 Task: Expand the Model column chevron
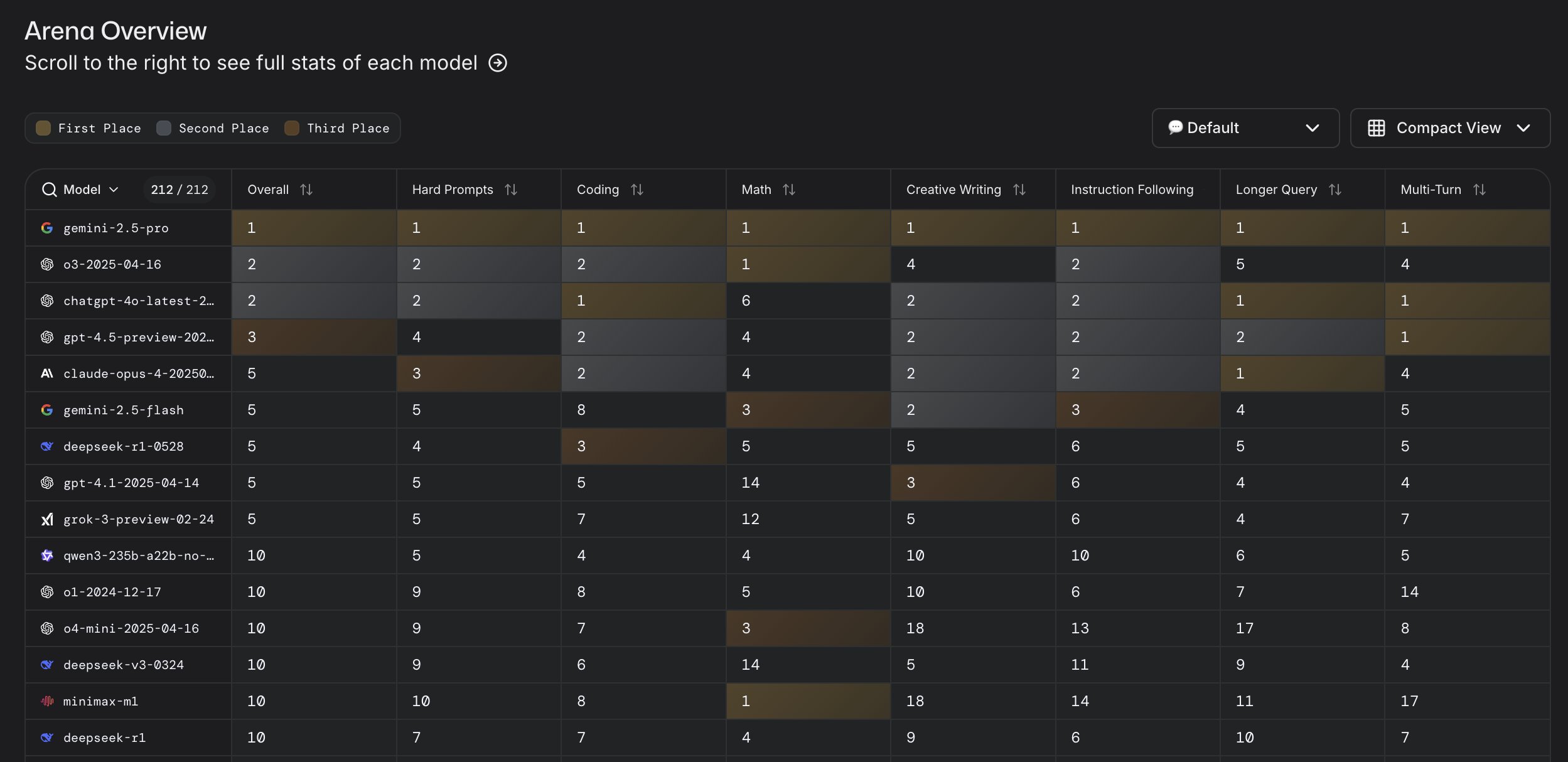[114, 190]
